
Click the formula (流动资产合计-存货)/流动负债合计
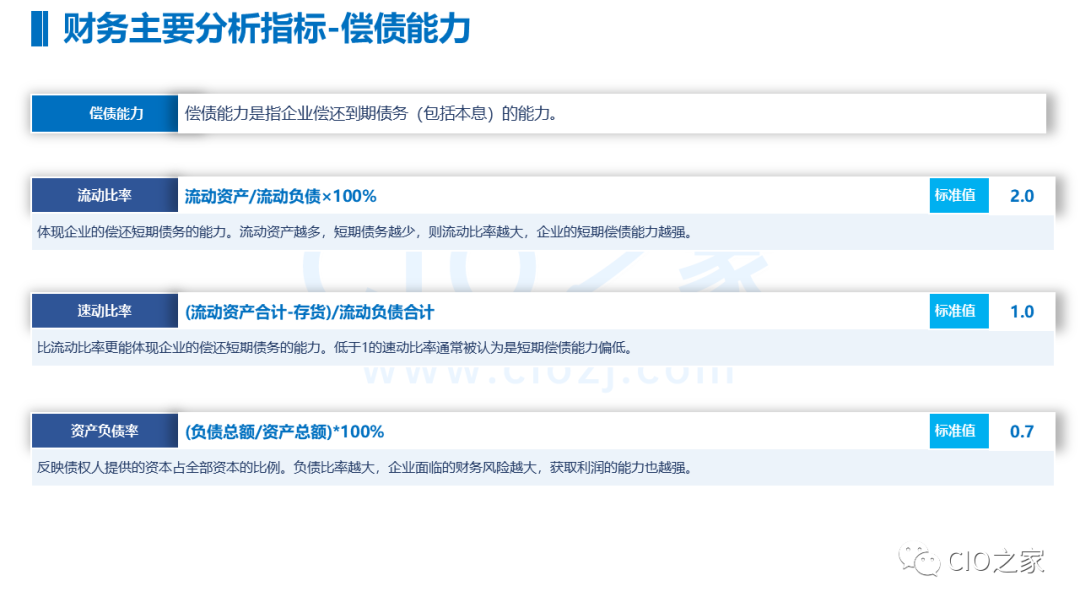click(x=309, y=312)
